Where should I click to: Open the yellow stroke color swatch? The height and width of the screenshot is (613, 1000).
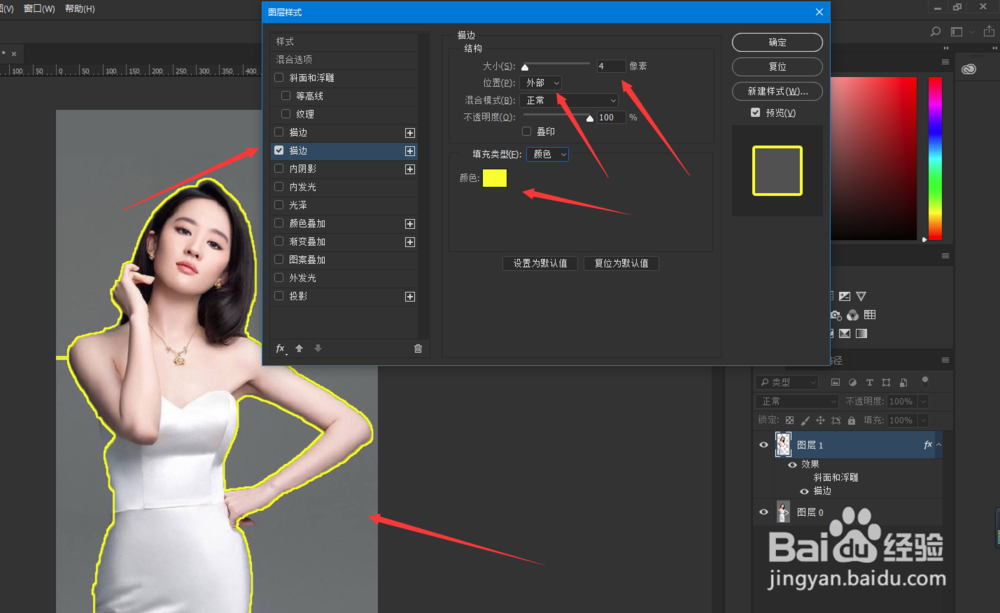pyautogui.click(x=495, y=178)
